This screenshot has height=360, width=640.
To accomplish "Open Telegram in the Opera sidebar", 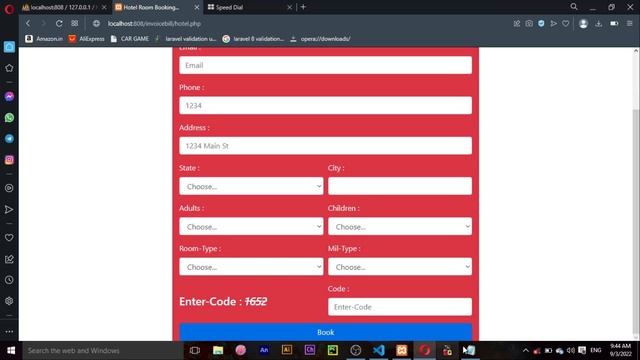I will coord(9,139).
